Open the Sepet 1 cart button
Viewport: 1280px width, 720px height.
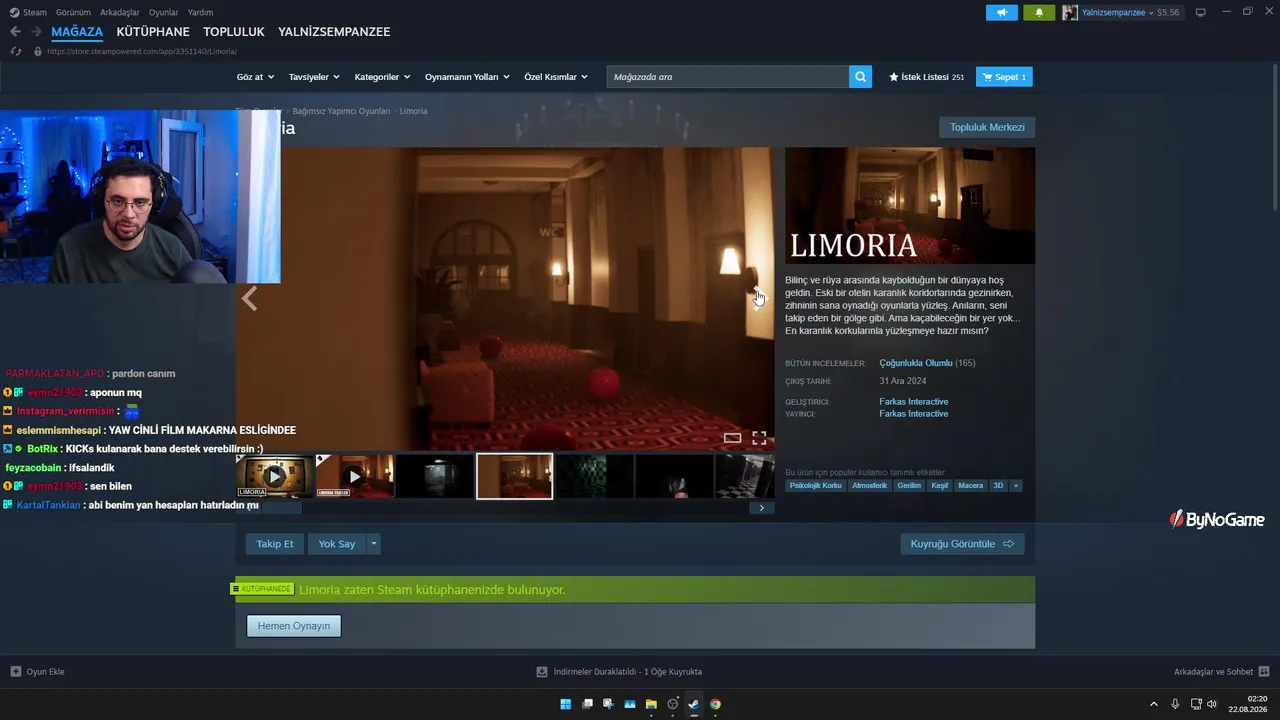(x=1004, y=77)
